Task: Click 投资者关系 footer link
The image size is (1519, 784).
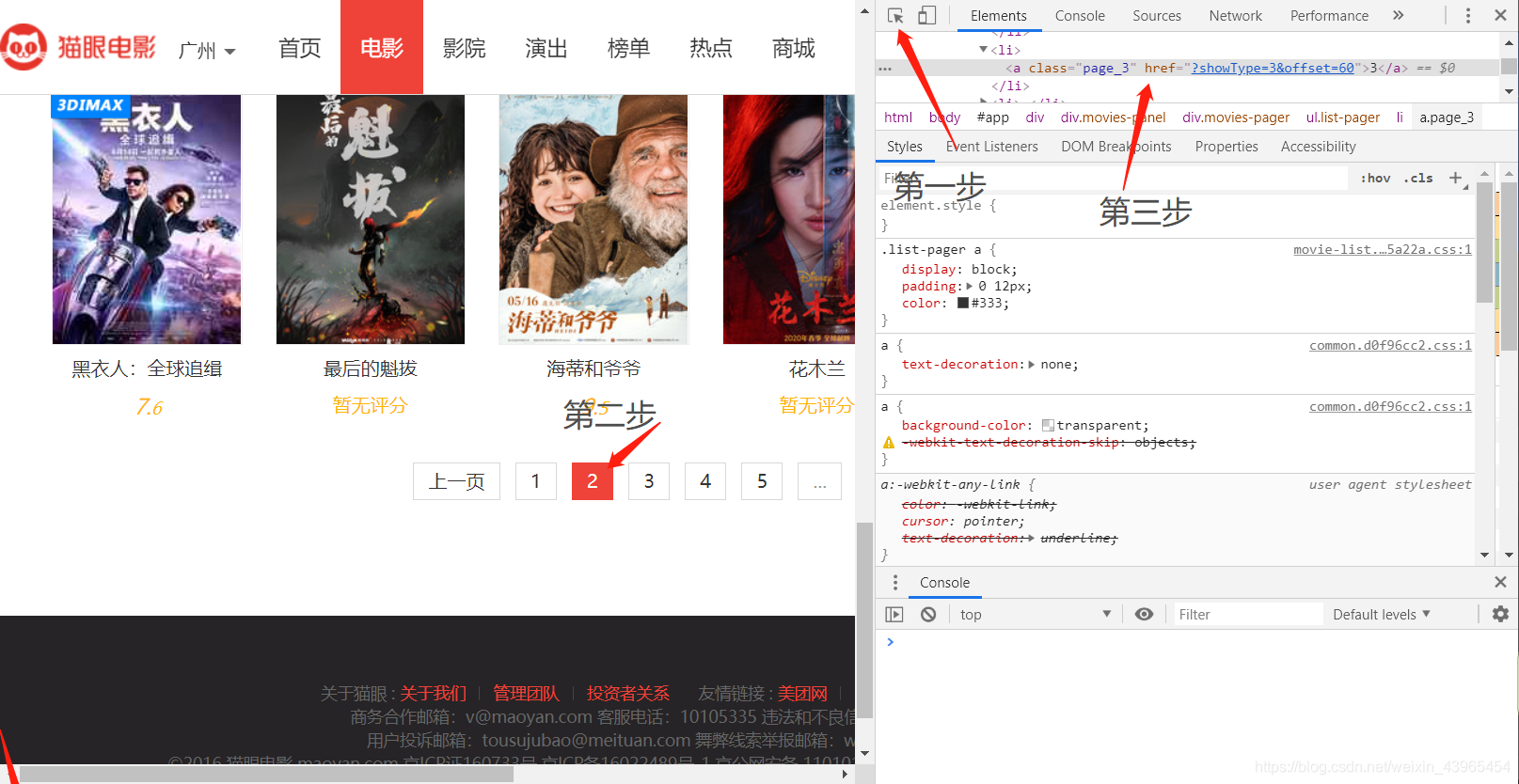Action: click(x=627, y=693)
